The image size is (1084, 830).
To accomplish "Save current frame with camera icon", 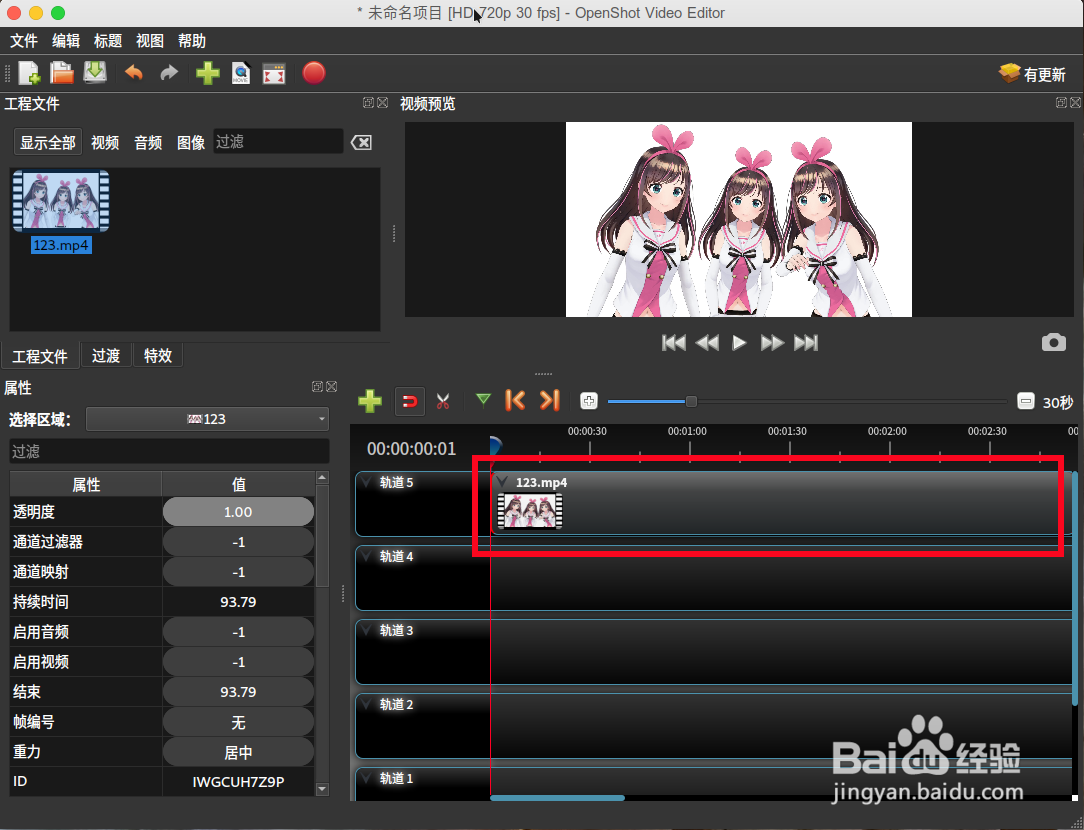I will pos(1054,342).
